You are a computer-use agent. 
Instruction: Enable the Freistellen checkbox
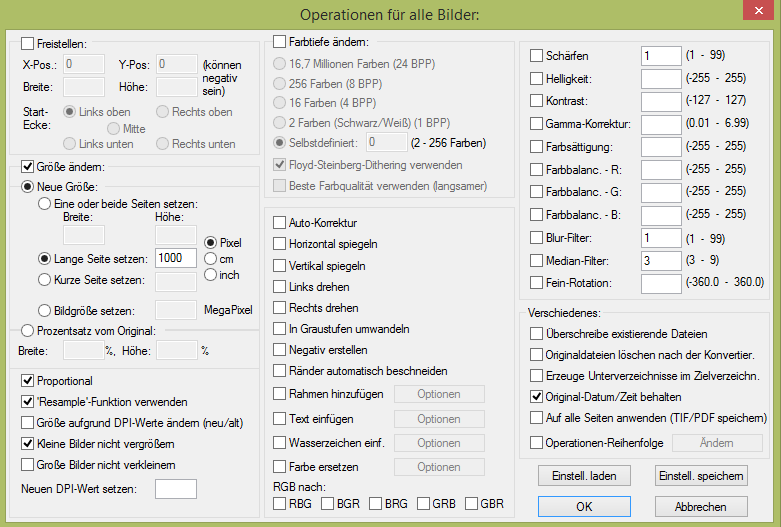point(28,44)
